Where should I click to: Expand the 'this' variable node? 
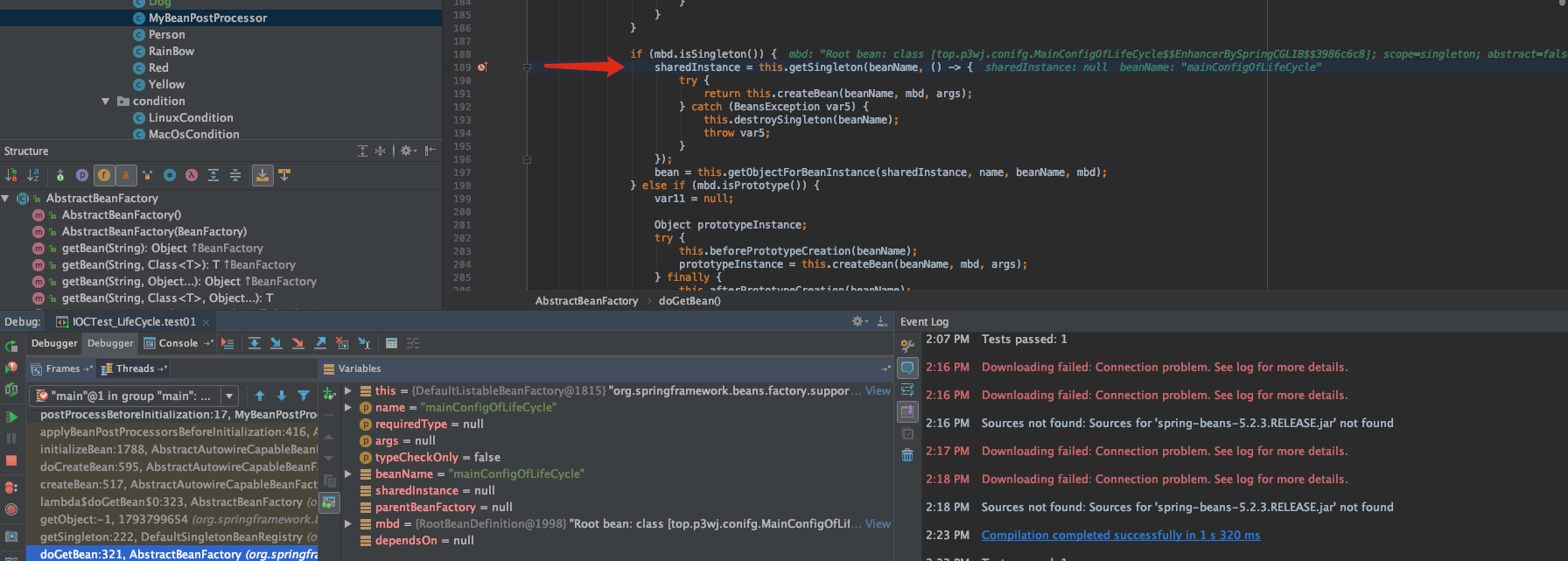pos(348,390)
